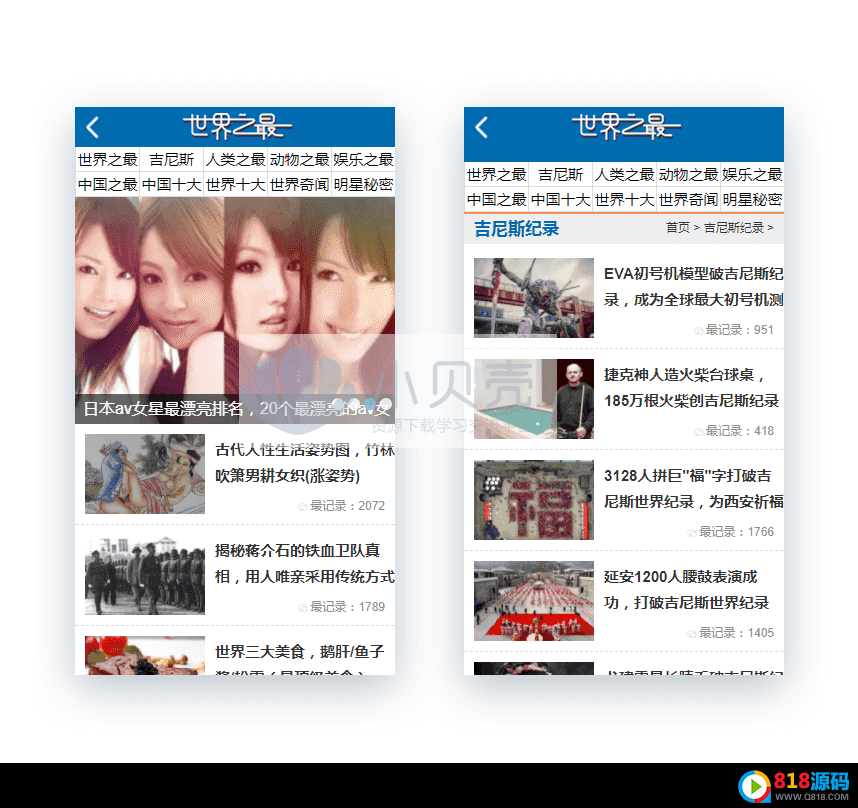This screenshot has height=808, width=858.
Task: Open 娱乐之最 in left phone menu
Action: tap(363, 160)
